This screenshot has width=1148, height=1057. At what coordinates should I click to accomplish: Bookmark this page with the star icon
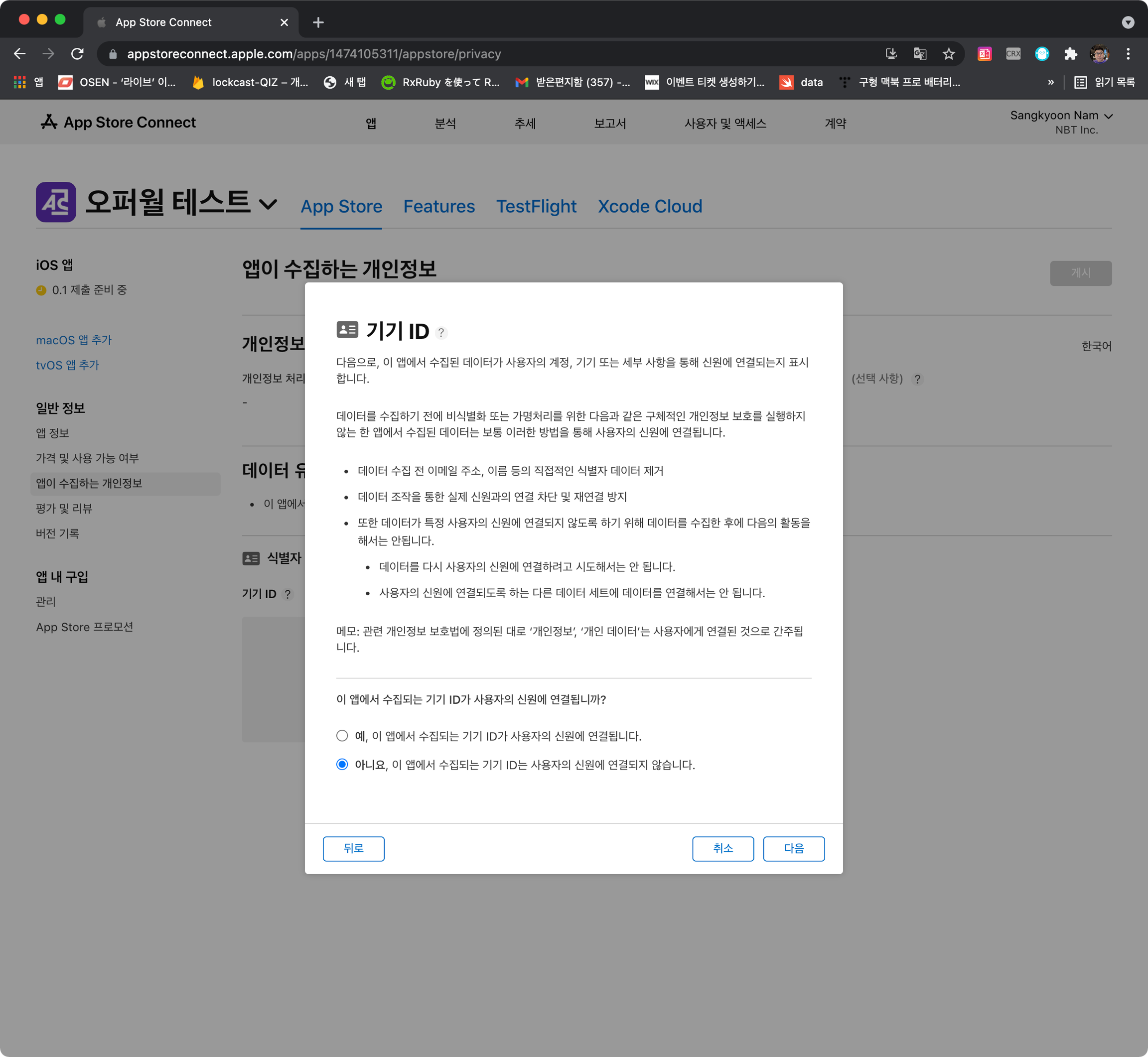[948, 54]
